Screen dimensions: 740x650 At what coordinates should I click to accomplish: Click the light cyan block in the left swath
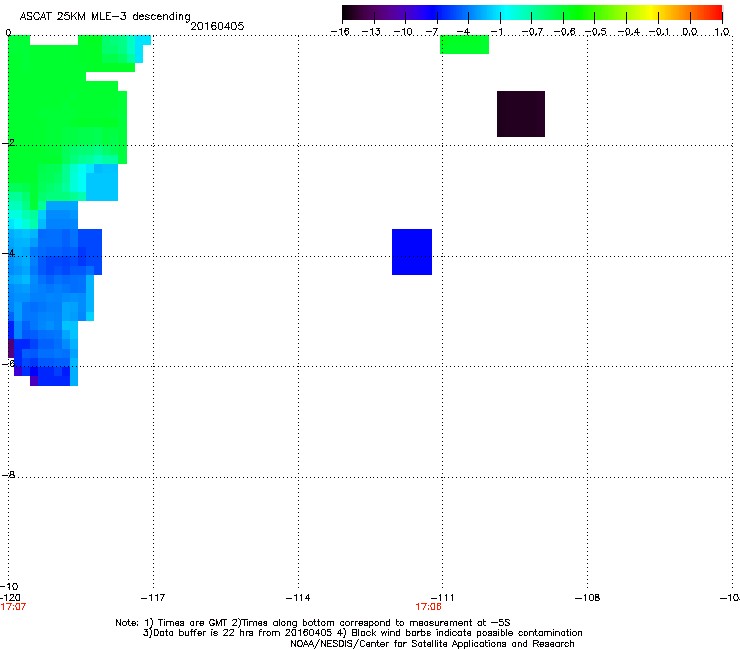102,182
